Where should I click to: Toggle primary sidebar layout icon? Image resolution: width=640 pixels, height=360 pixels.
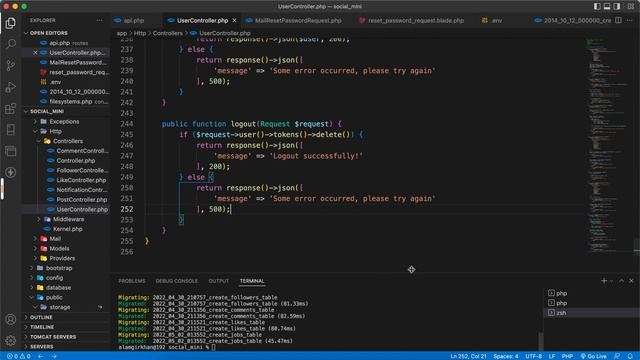[597, 6]
